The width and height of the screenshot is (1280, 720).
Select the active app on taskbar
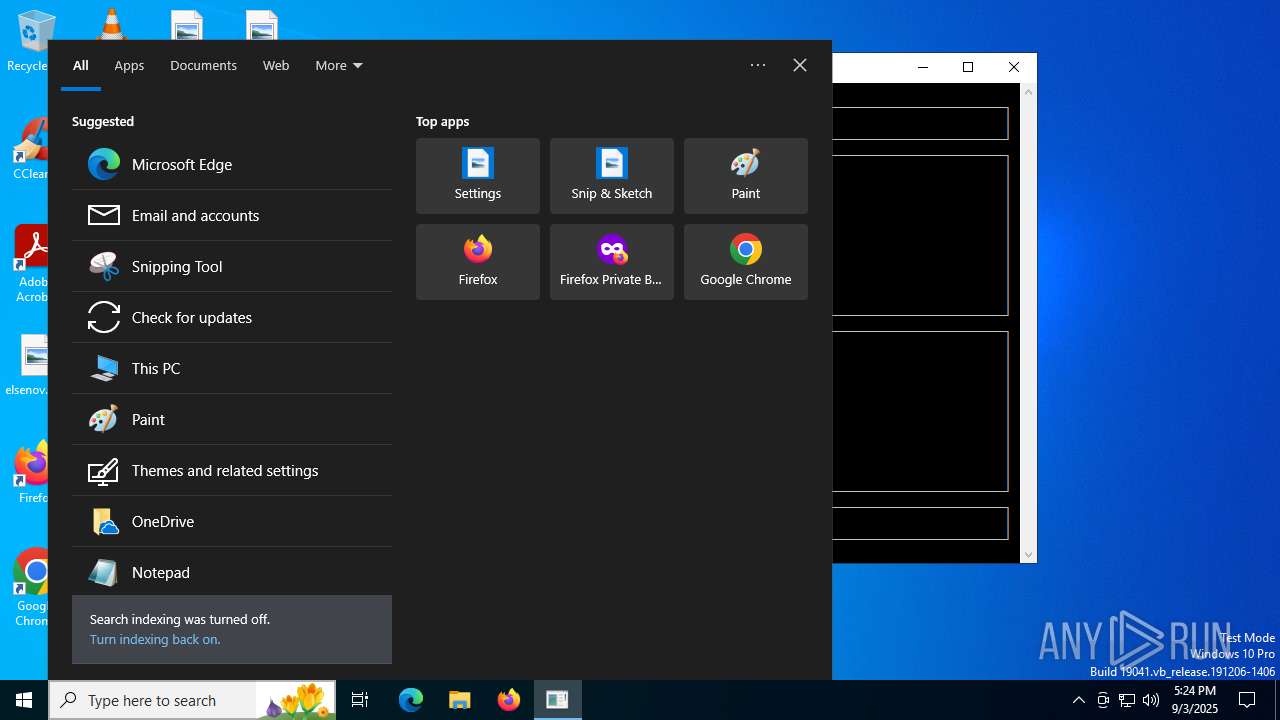click(558, 700)
